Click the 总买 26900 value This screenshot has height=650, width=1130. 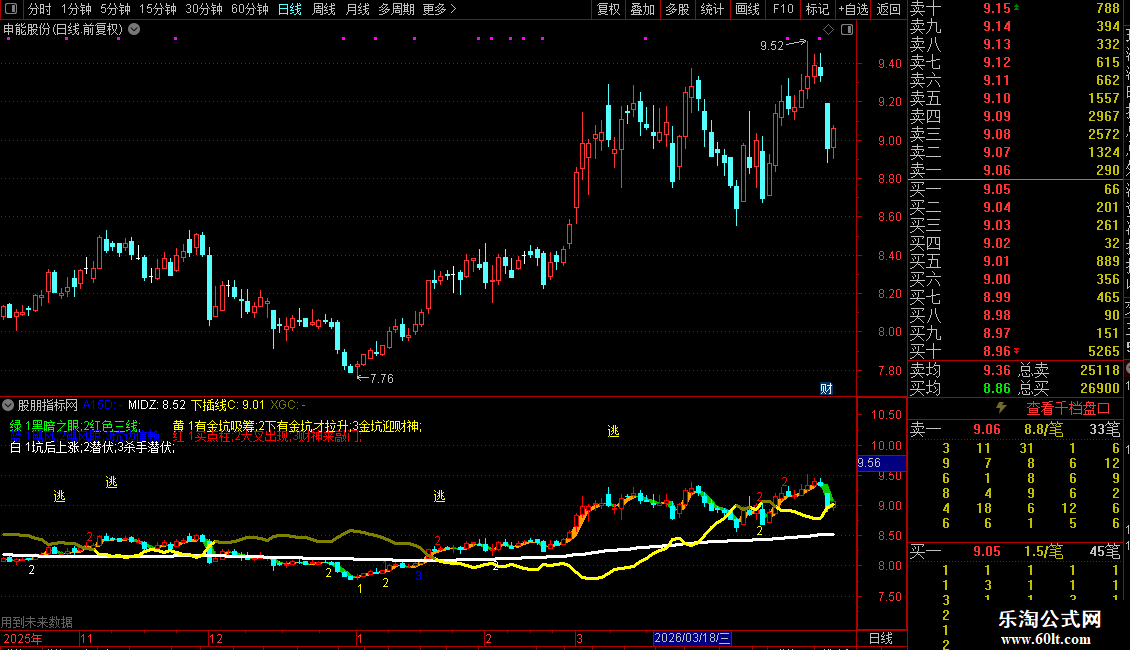1100,388
